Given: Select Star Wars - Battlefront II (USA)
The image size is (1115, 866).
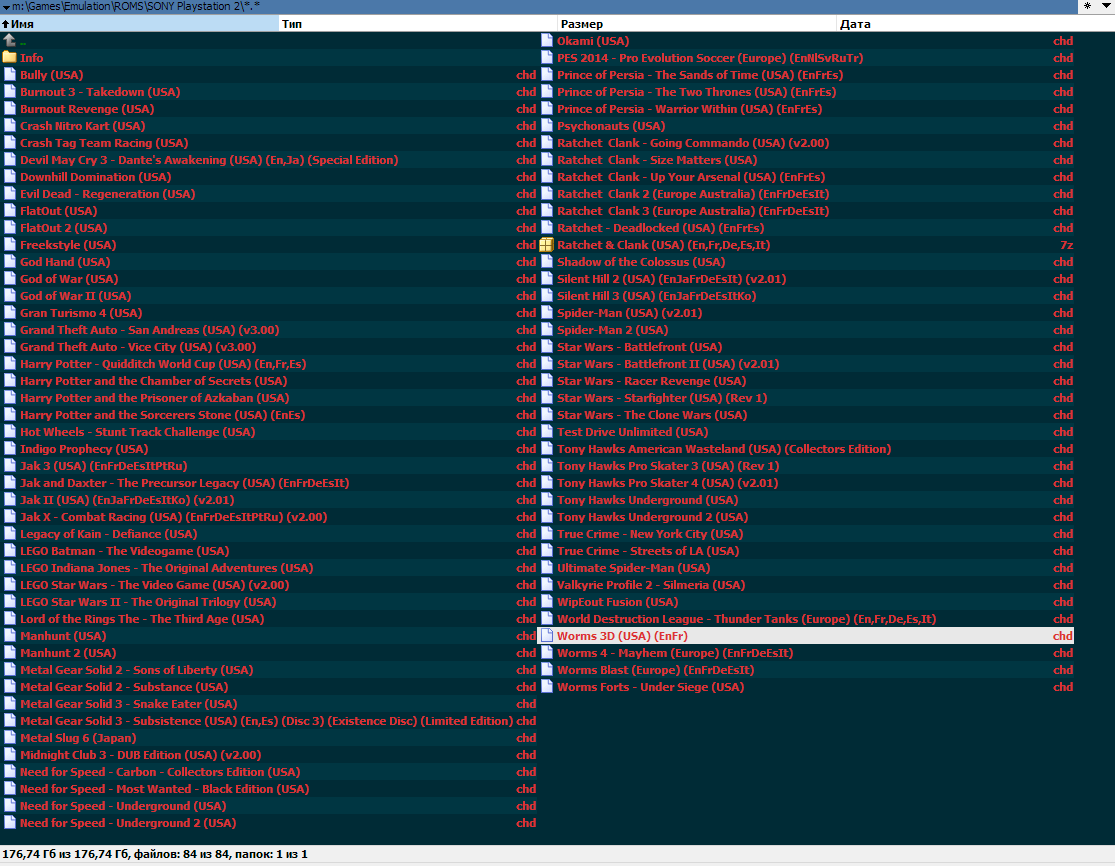Looking at the screenshot, I should tap(668, 364).
